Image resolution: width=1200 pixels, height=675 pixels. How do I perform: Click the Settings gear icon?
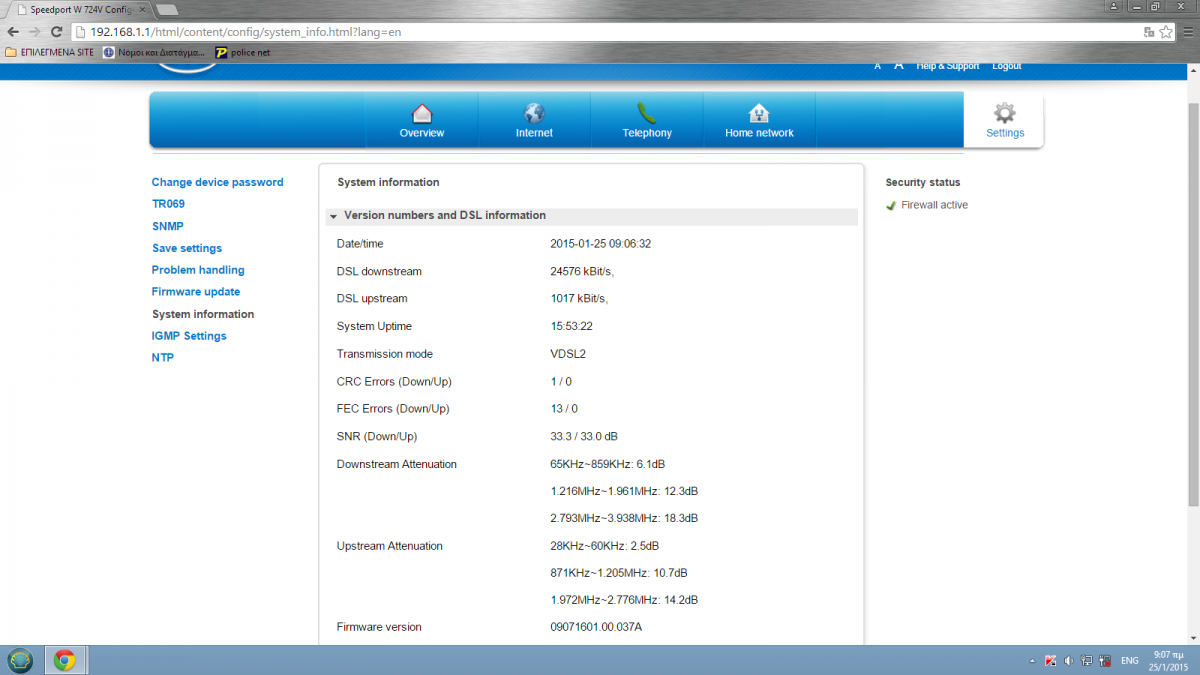pyautogui.click(x=1004, y=113)
